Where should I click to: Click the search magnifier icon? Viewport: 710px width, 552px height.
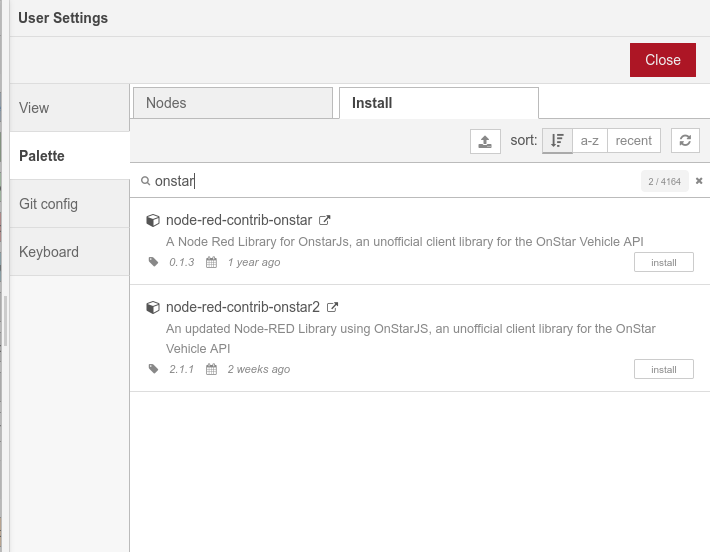coord(145,181)
